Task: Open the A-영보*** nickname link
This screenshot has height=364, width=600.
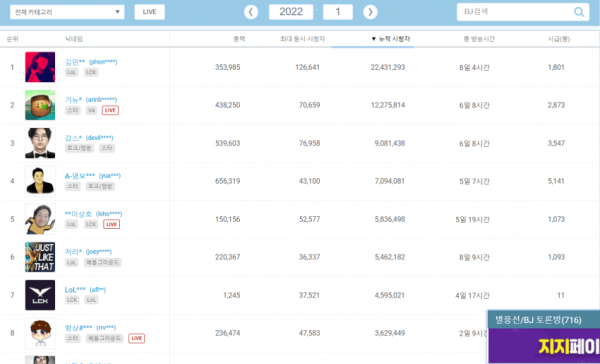Action: tap(80, 176)
